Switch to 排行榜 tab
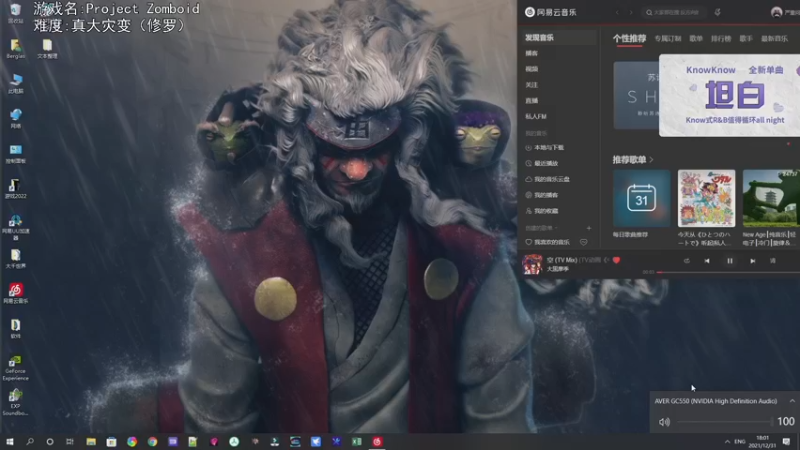The width and height of the screenshot is (800, 450). pos(721,39)
